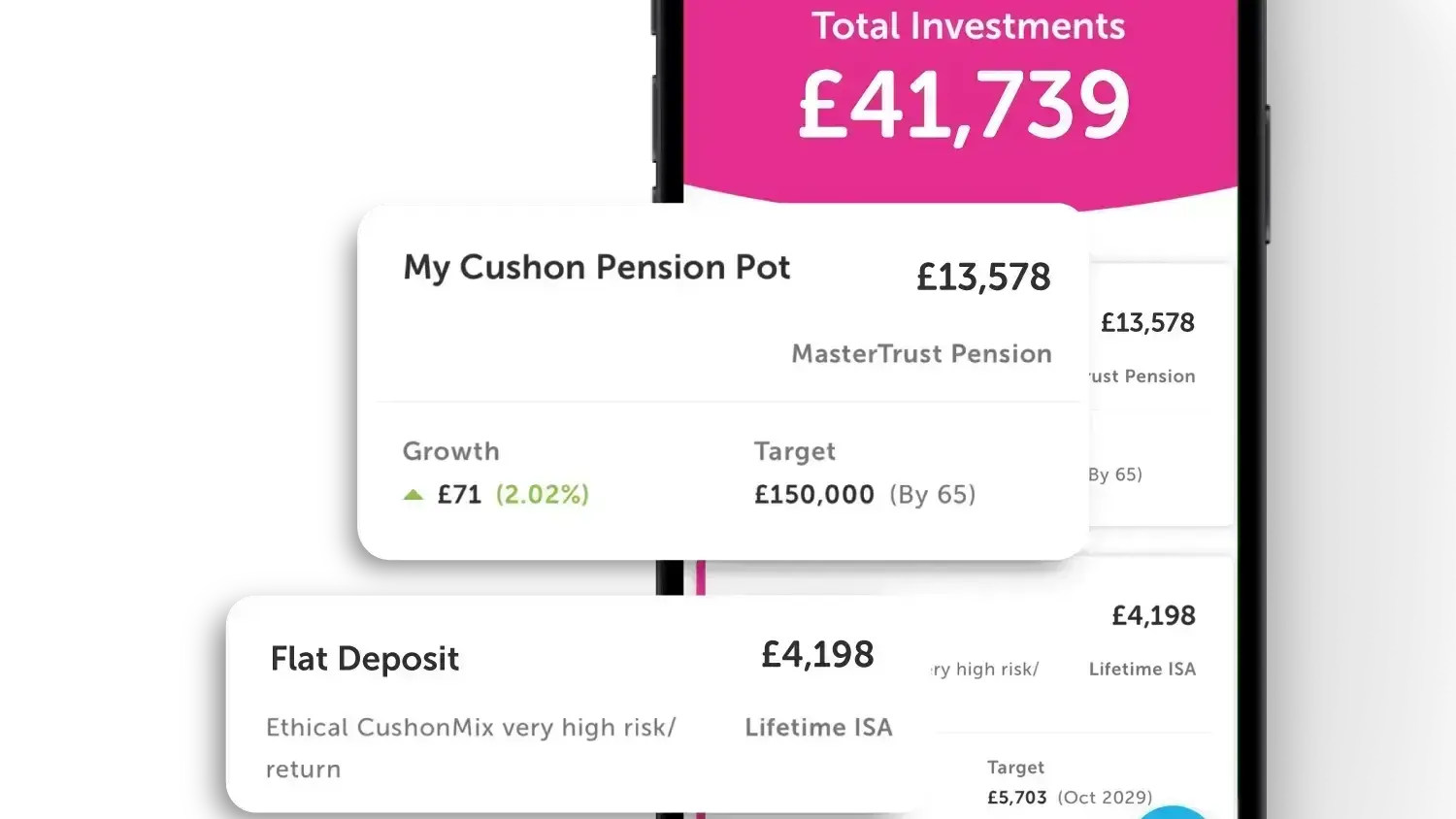
Task: Open the My Cushon Pension Pot title
Action: tap(596, 267)
